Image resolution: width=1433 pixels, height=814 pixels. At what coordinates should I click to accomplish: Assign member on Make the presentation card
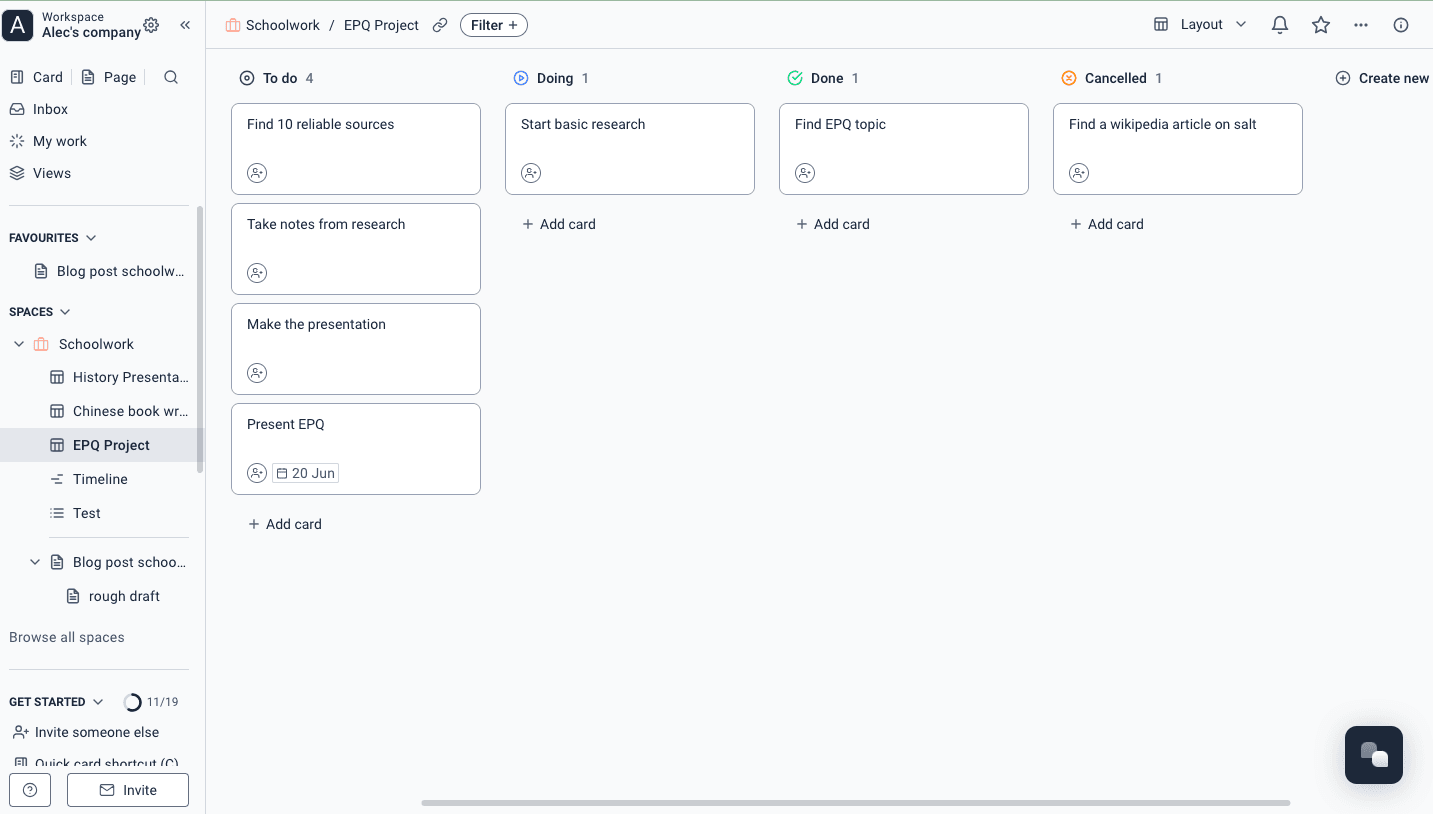(257, 373)
